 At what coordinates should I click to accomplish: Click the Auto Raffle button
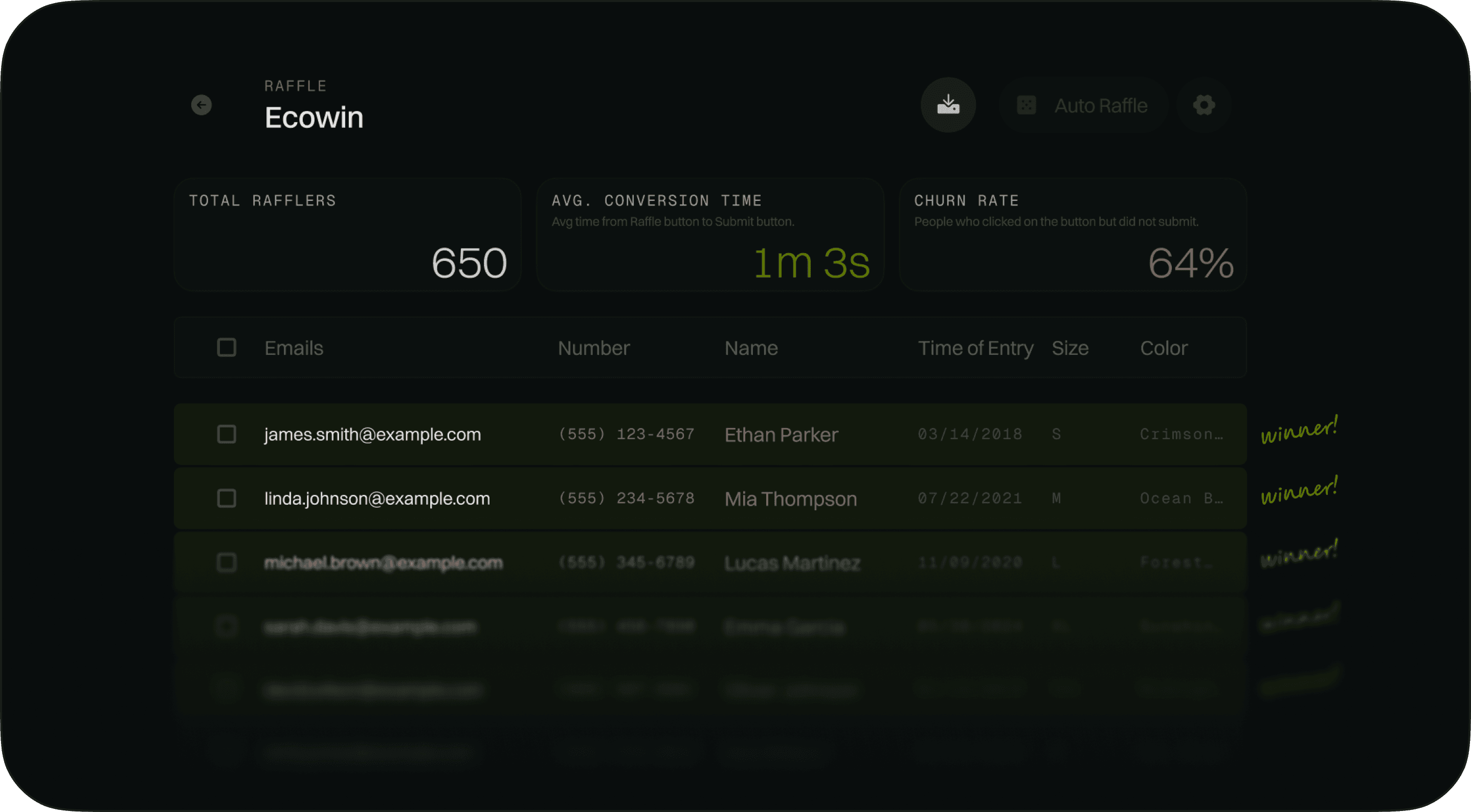pos(1100,106)
